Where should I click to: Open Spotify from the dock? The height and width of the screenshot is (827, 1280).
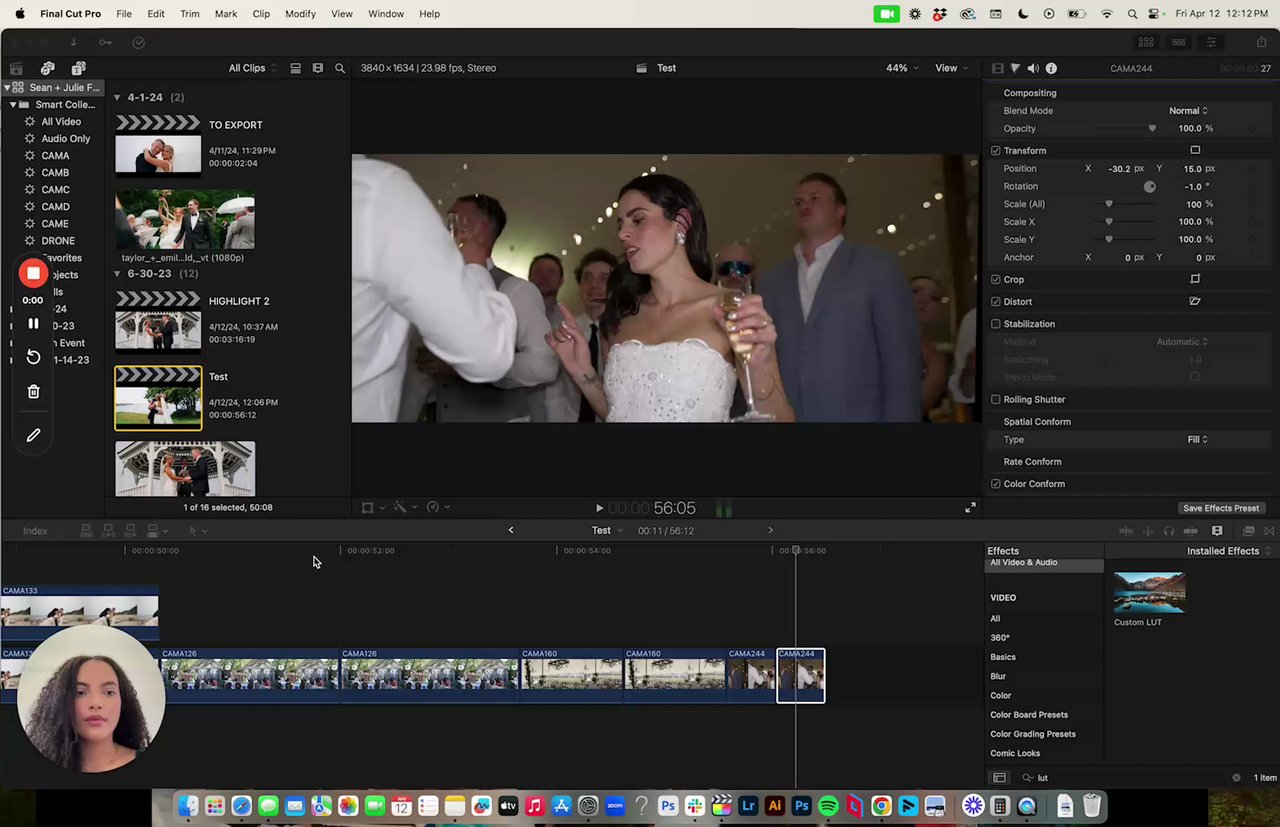pyautogui.click(x=828, y=806)
